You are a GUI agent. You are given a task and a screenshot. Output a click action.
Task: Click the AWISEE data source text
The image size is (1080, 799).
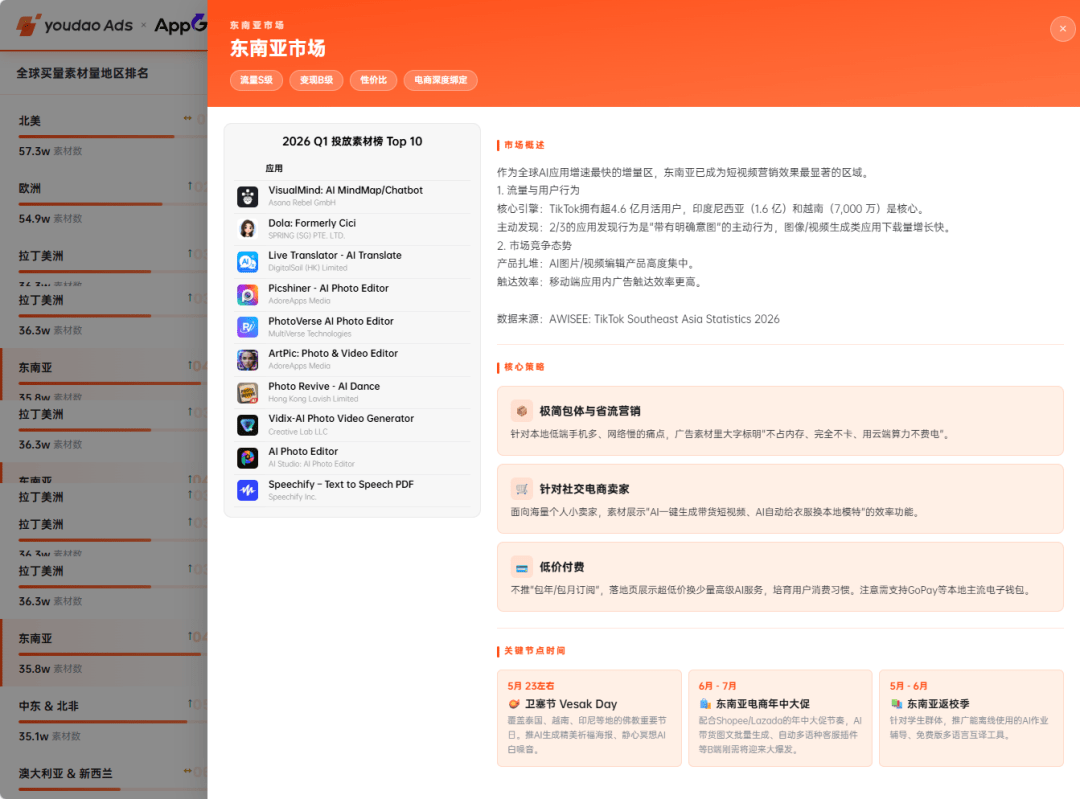(x=638, y=319)
